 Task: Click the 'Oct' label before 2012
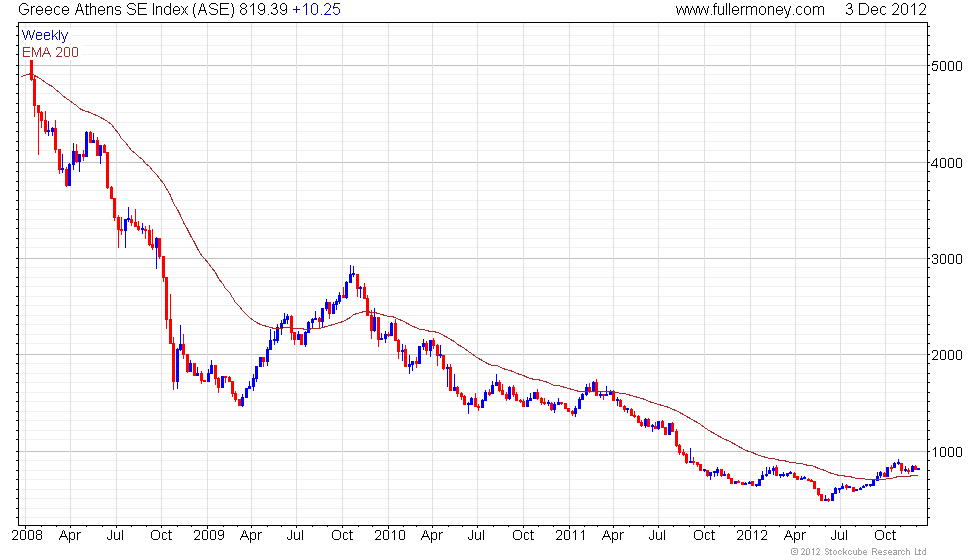[x=704, y=535]
